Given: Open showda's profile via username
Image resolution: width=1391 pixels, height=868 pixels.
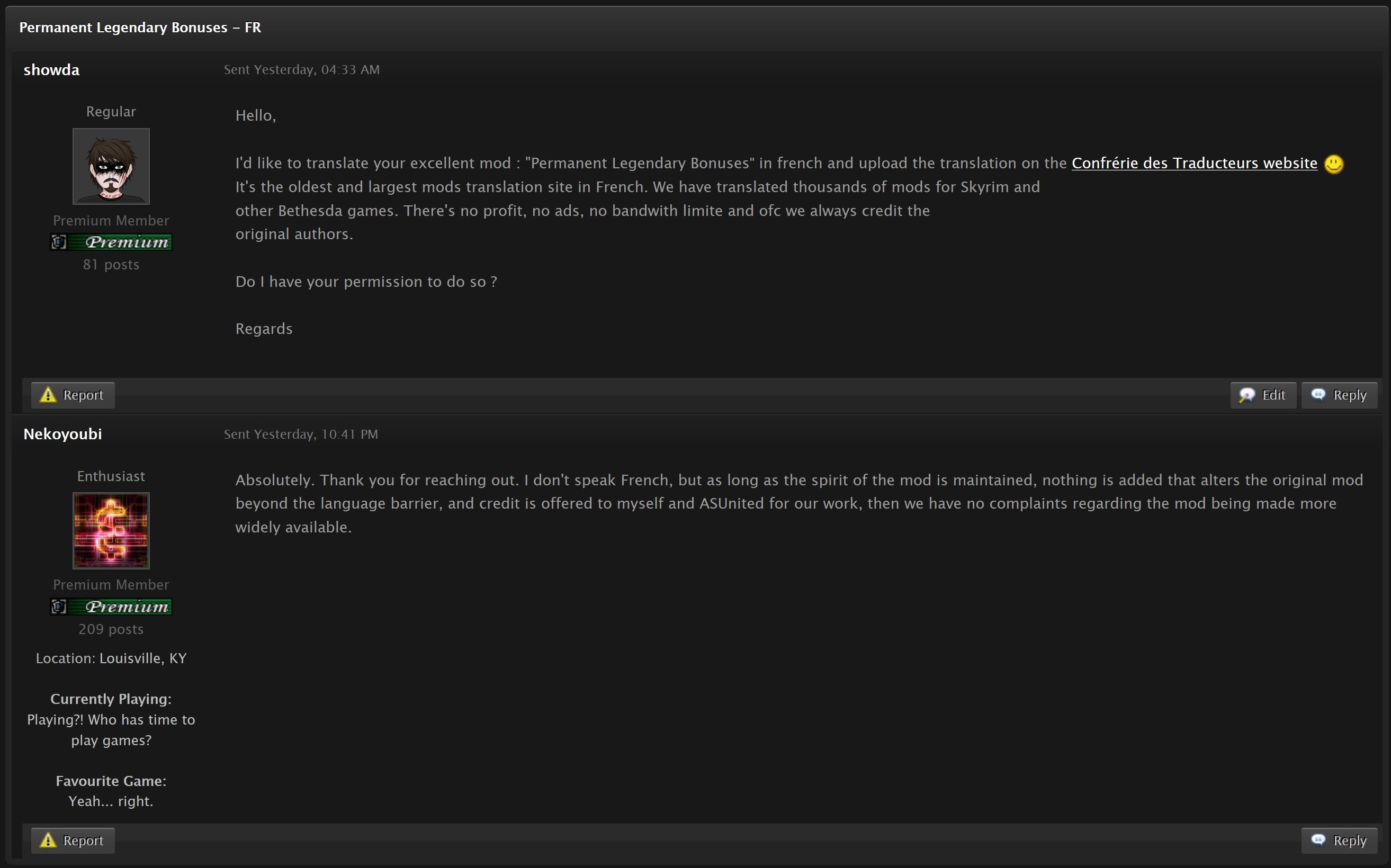Looking at the screenshot, I should point(51,70).
